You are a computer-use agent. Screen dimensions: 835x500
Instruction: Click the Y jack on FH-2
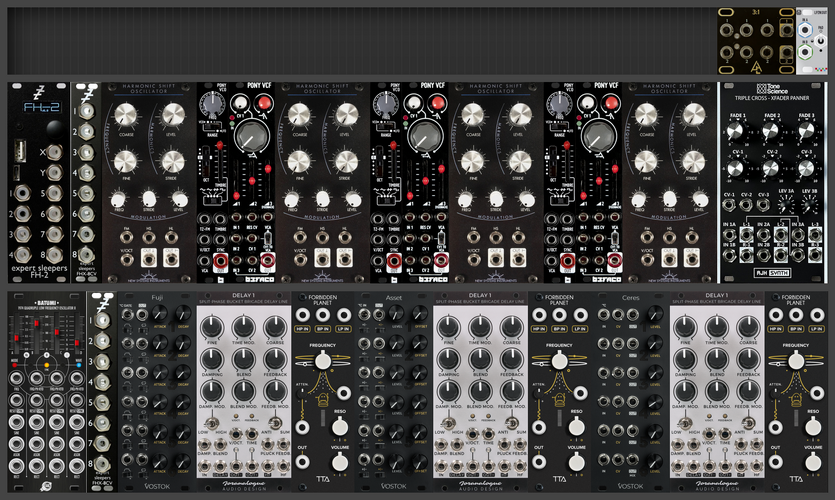54,173
